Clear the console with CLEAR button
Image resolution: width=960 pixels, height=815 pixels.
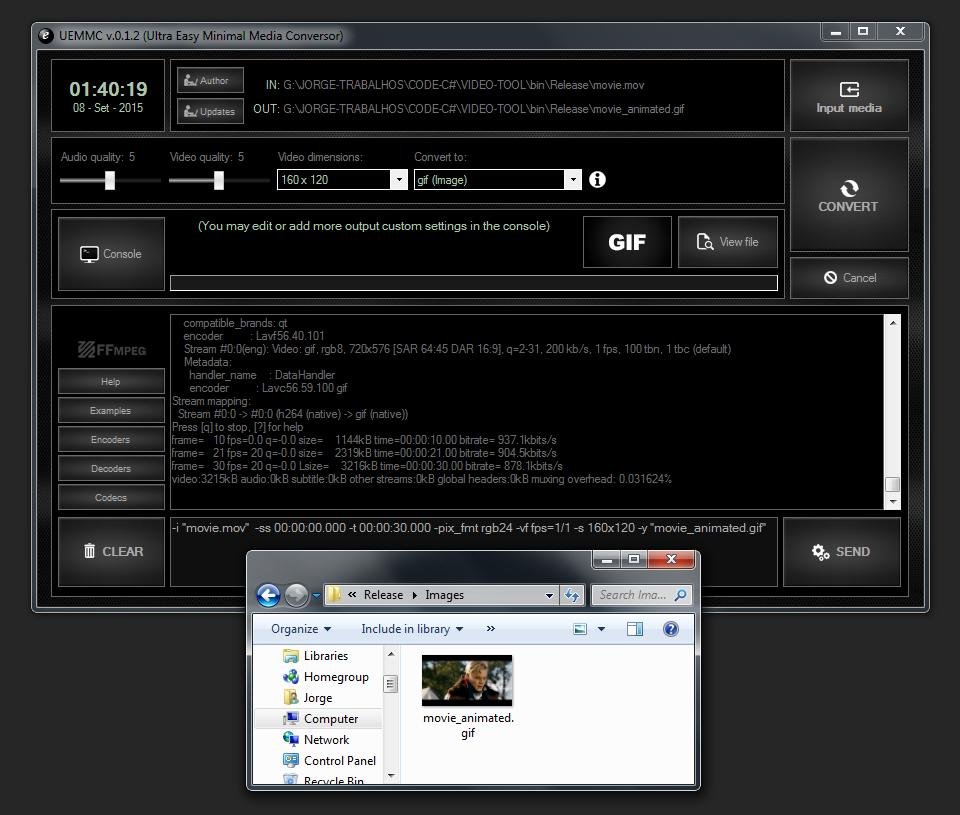point(111,552)
